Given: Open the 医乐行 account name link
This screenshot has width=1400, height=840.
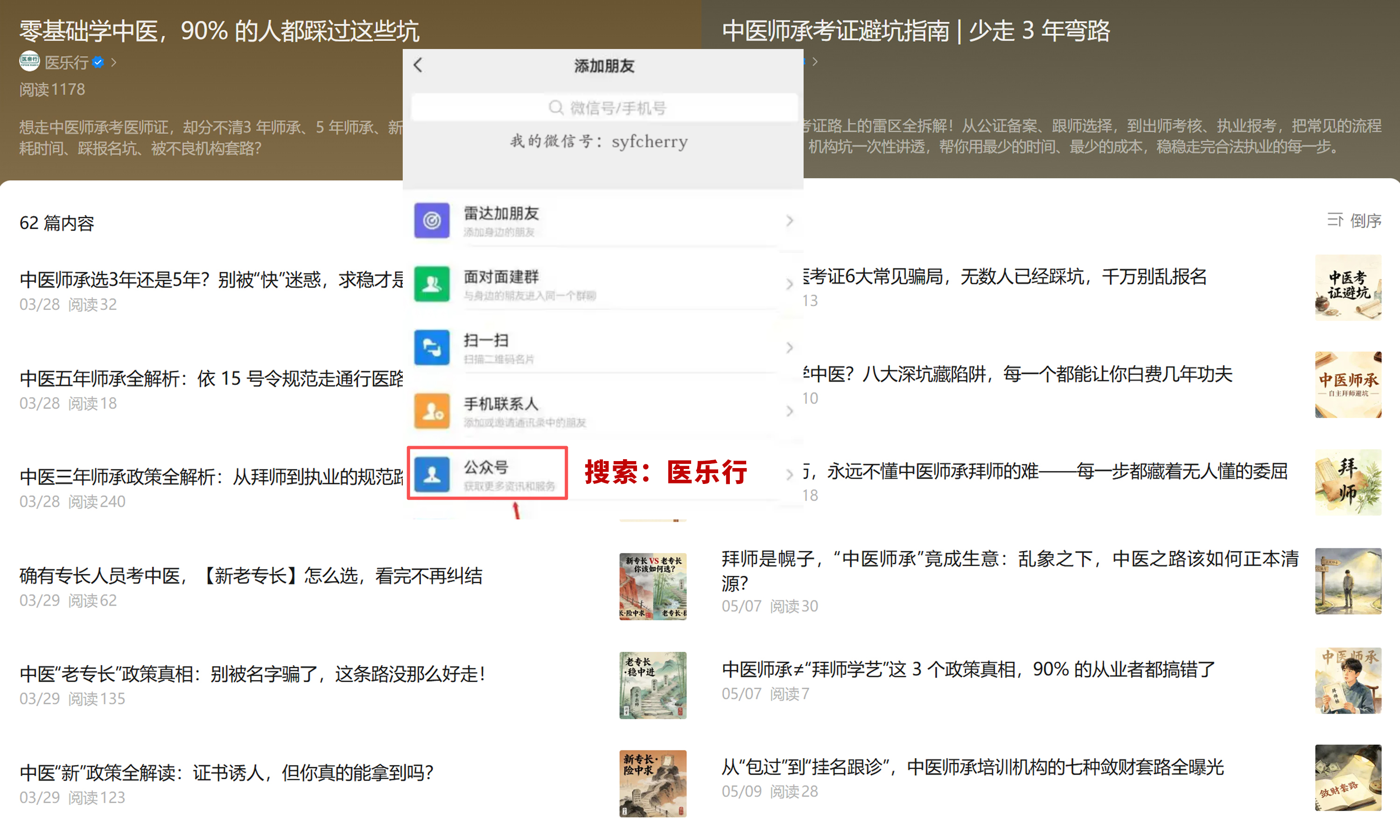Looking at the screenshot, I should click(66, 62).
